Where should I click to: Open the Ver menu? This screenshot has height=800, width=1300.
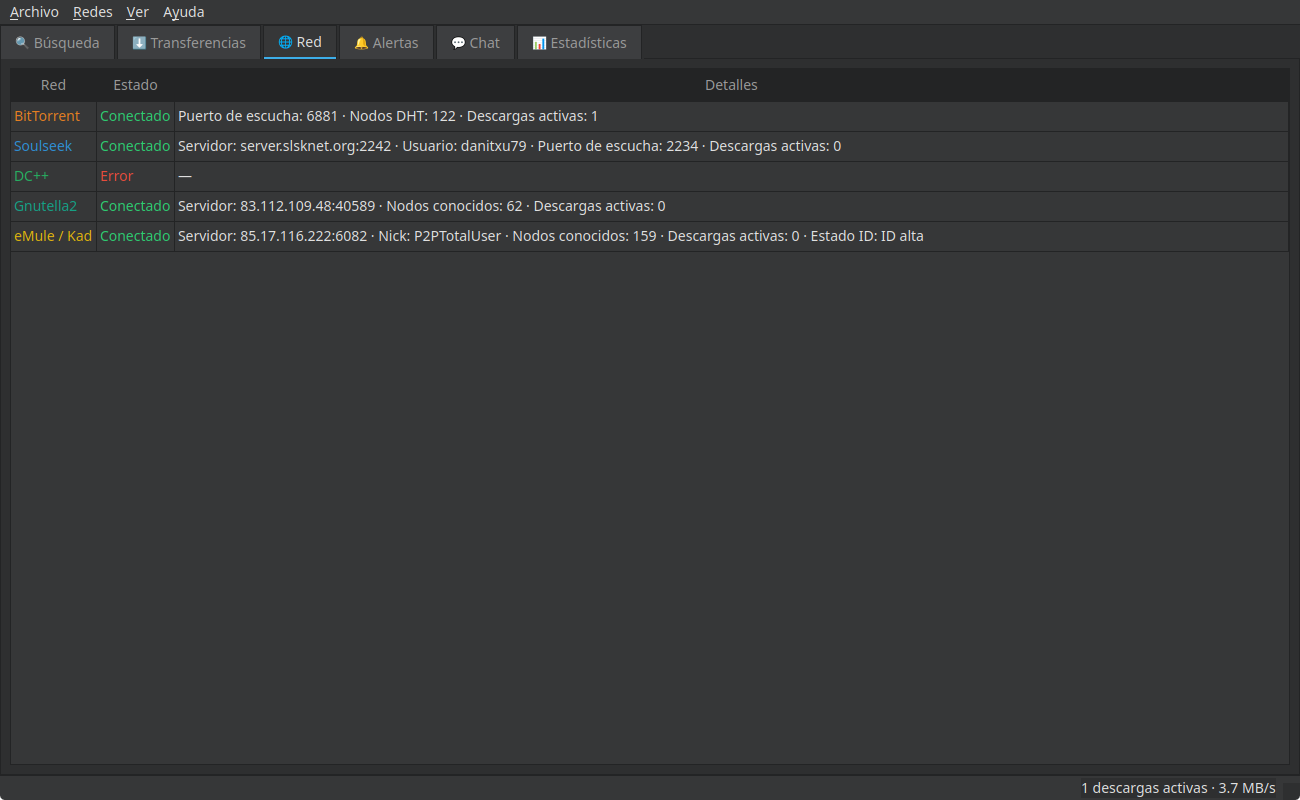(x=138, y=12)
